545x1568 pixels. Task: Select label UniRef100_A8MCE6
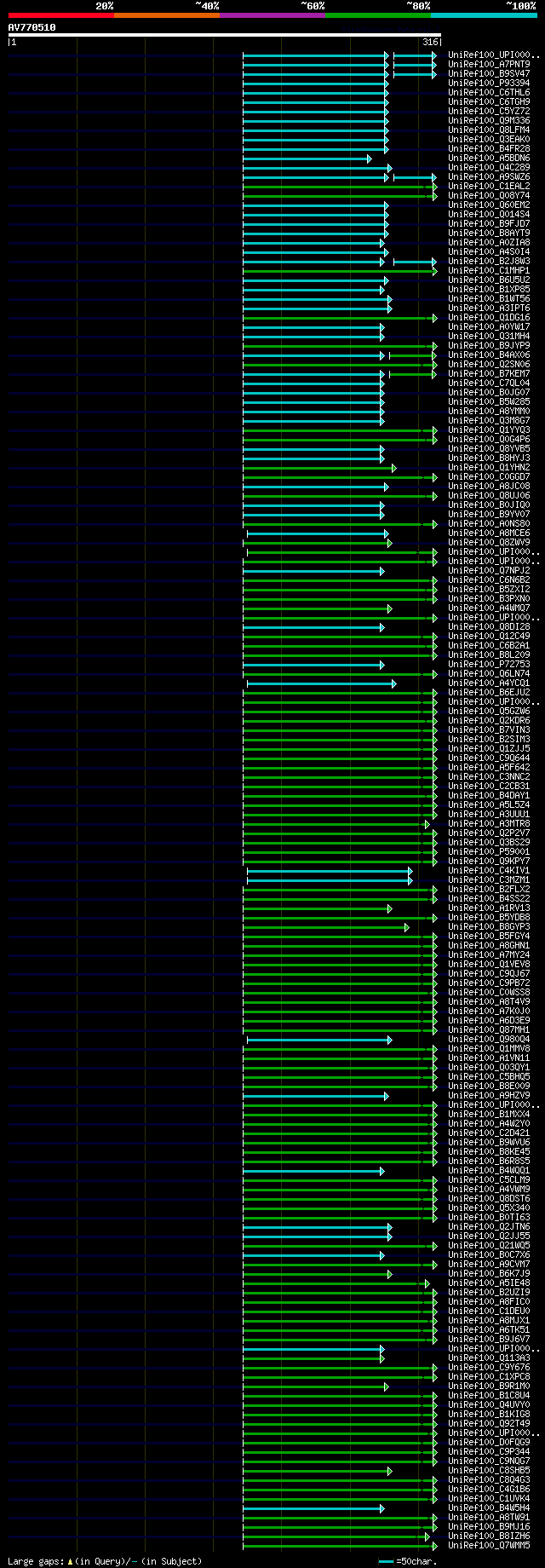click(x=489, y=533)
